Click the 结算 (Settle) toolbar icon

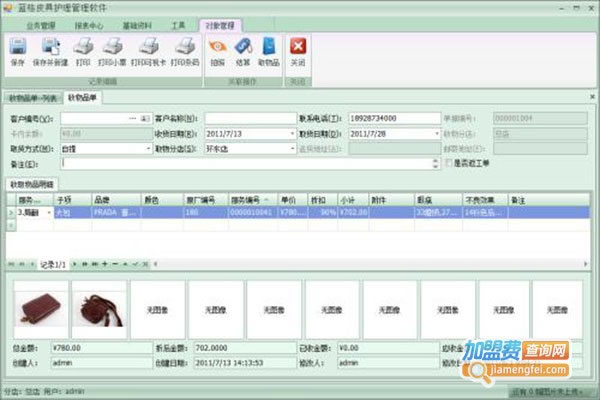pyautogui.click(x=242, y=47)
